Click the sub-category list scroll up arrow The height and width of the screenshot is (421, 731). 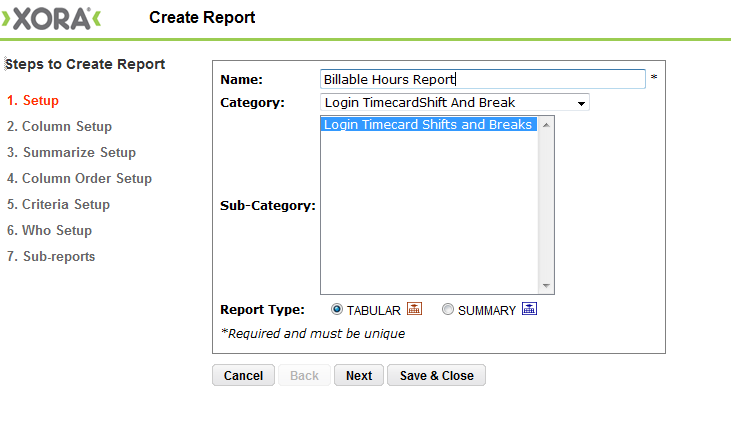coord(546,124)
